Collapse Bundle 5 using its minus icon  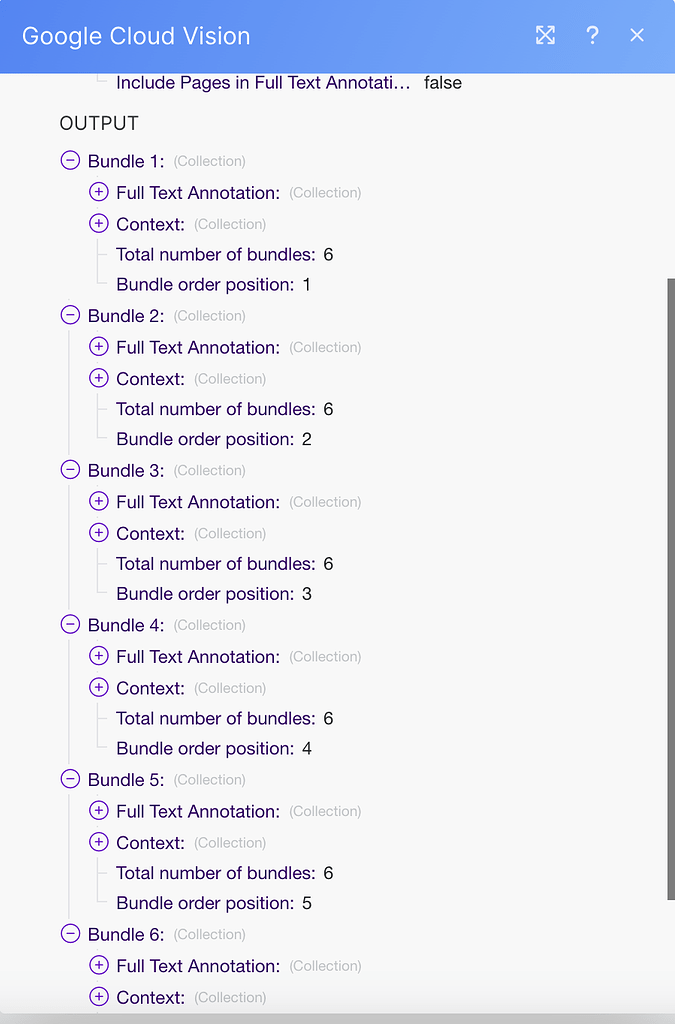69,778
